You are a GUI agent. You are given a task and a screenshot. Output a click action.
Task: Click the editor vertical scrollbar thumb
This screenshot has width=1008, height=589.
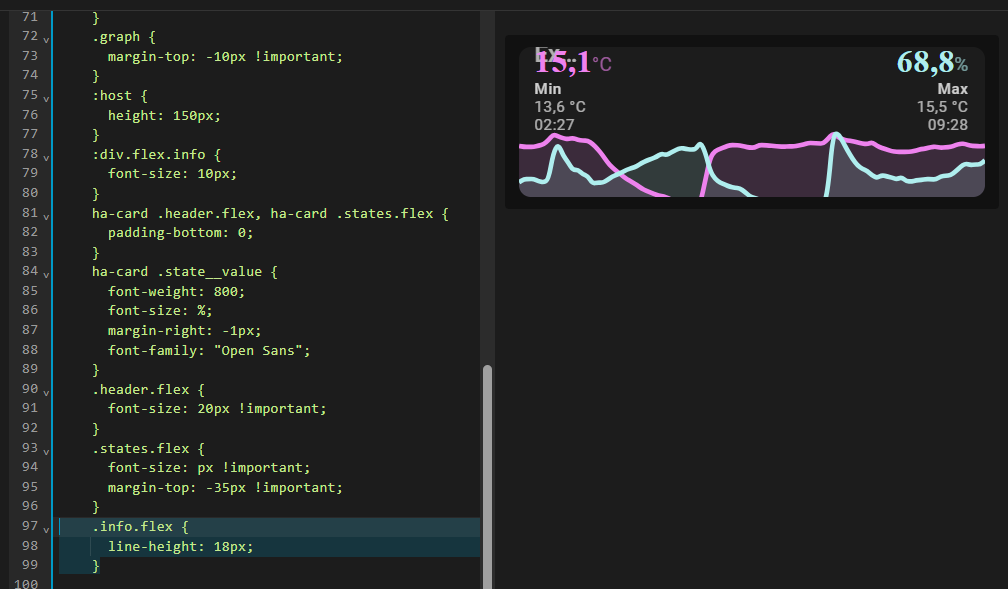487,470
